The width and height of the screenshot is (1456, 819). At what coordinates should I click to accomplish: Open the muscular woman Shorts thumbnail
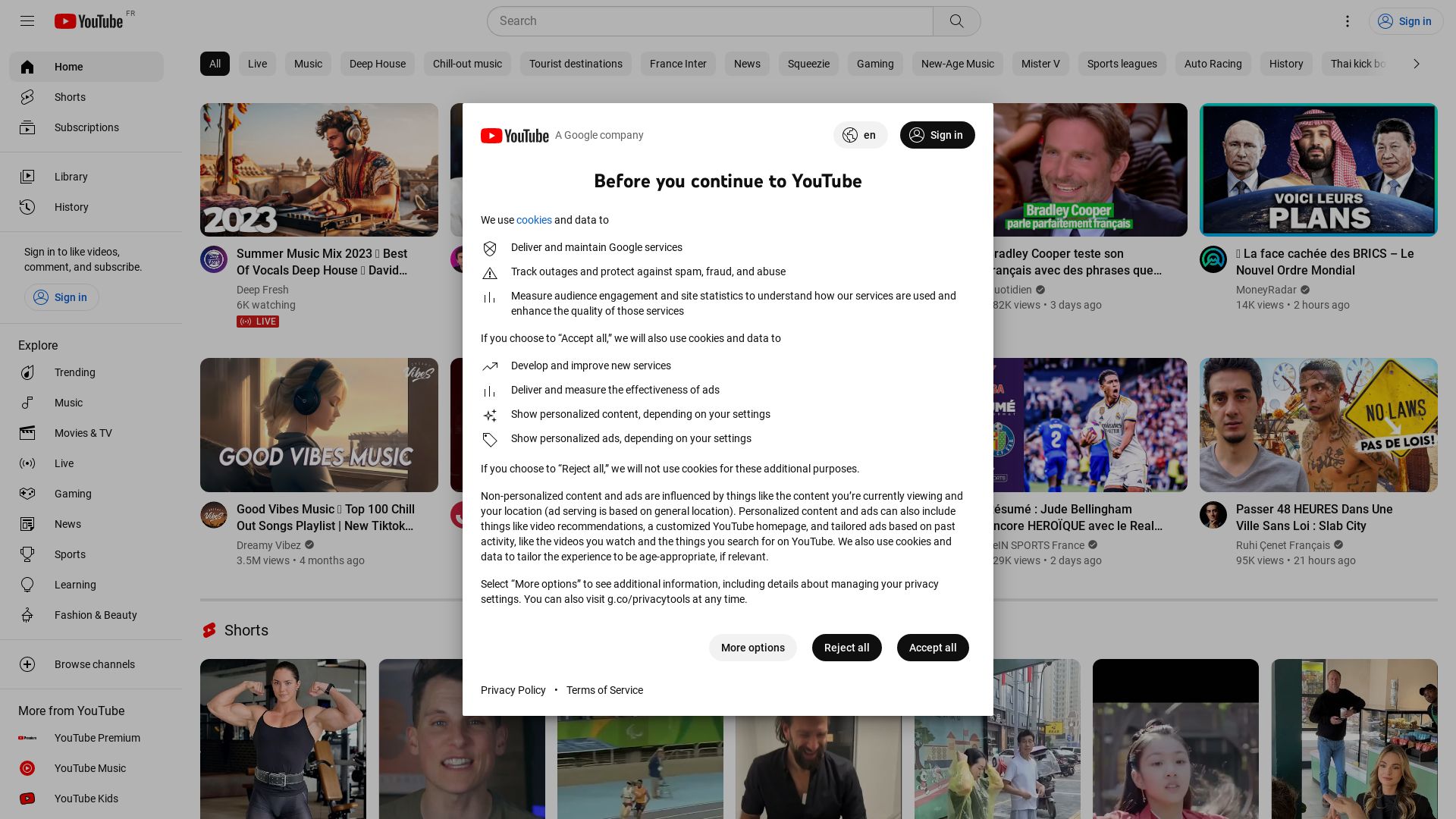[283, 739]
